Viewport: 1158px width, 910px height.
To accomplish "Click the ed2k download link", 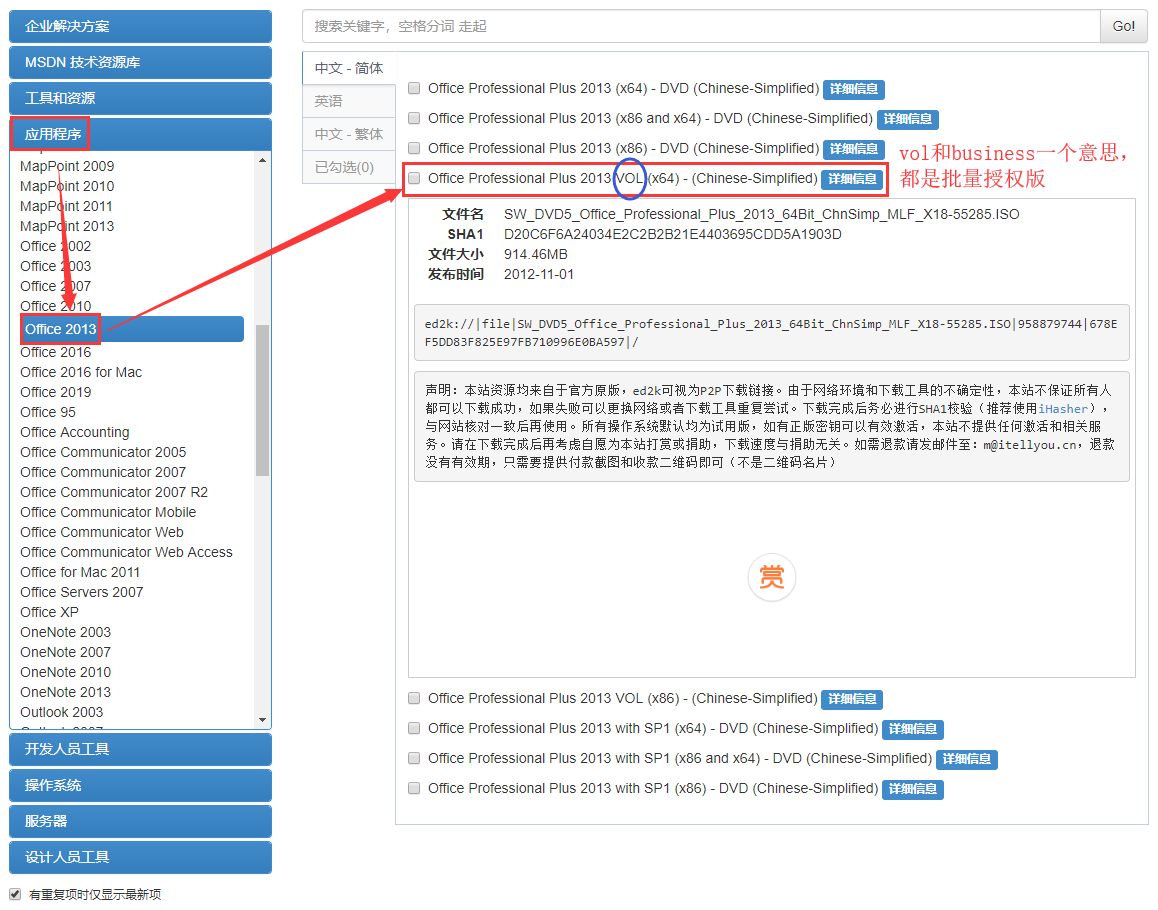I will (700, 323).
